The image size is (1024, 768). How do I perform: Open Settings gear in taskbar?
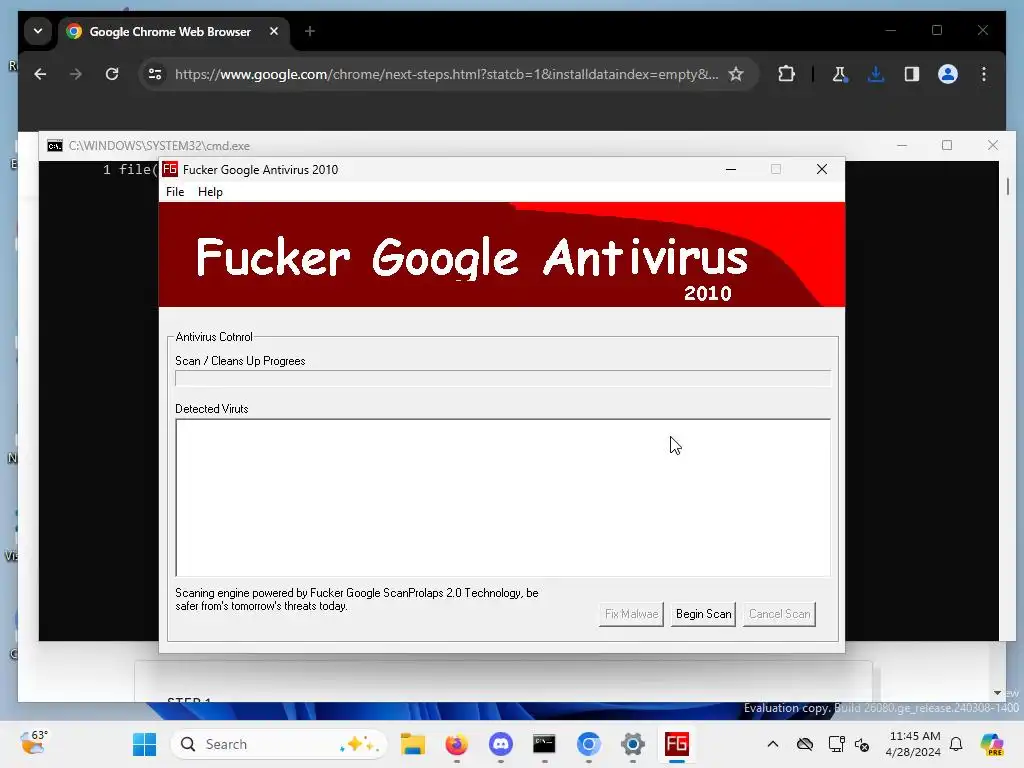(633, 744)
